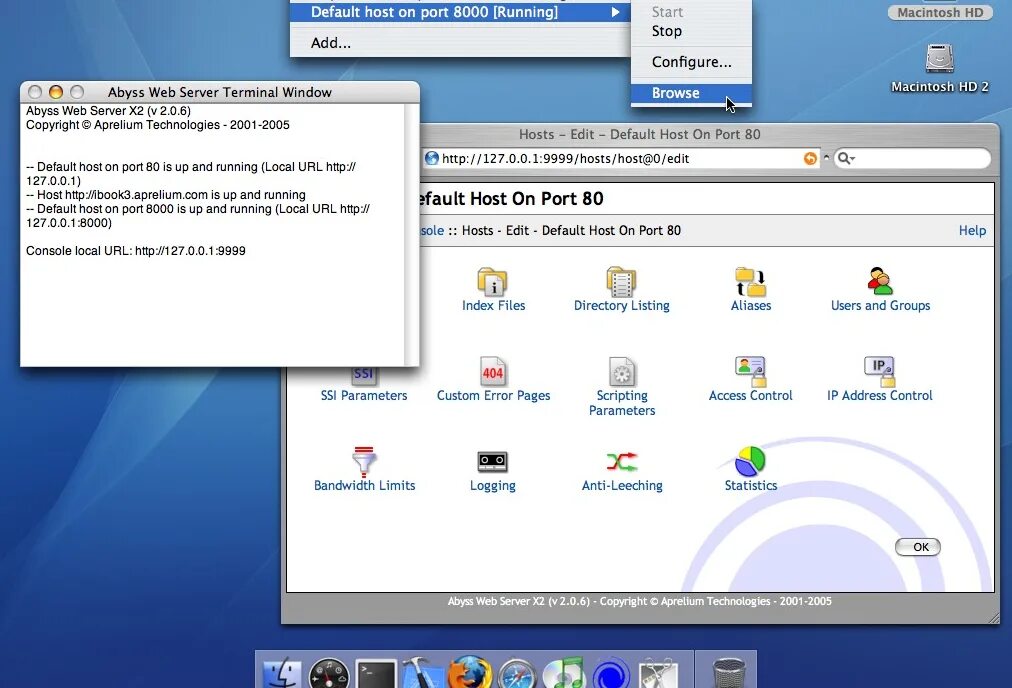This screenshot has height=688, width=1012.
Task: Expand Default host on port 8000 submenu
Action: pos(460,12)
